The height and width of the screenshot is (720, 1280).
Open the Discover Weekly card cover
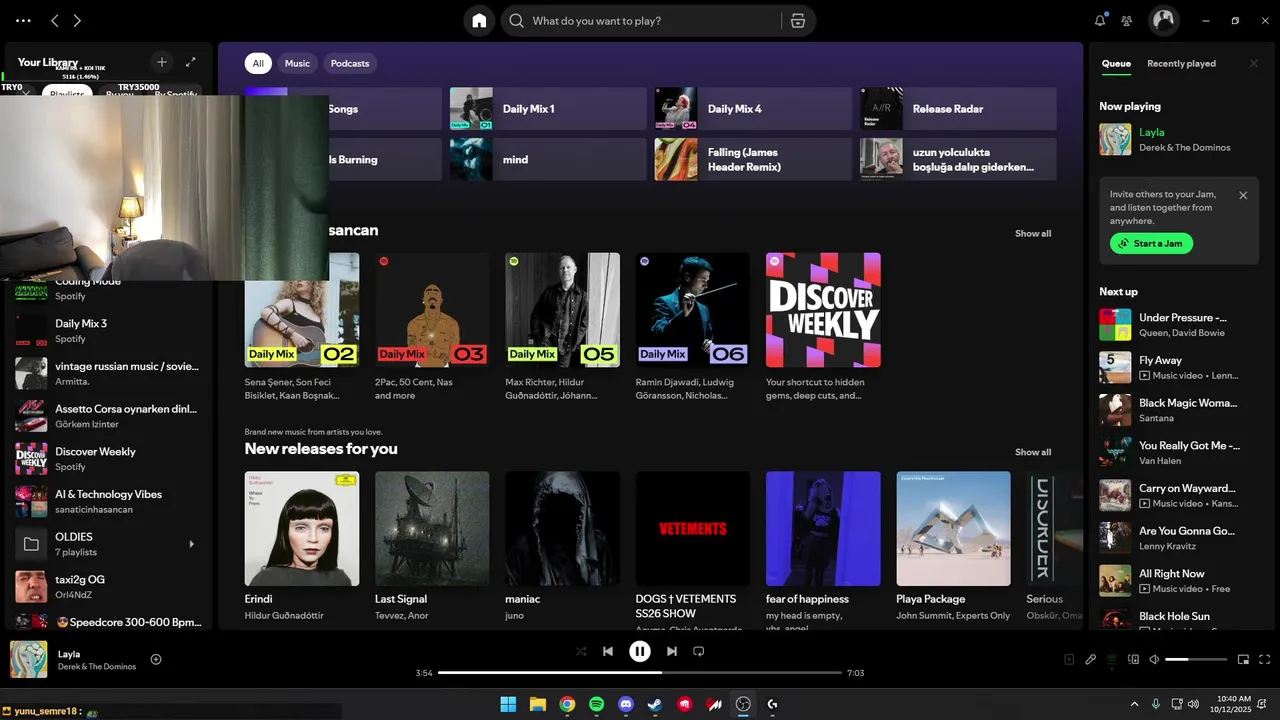coord(823,310)
